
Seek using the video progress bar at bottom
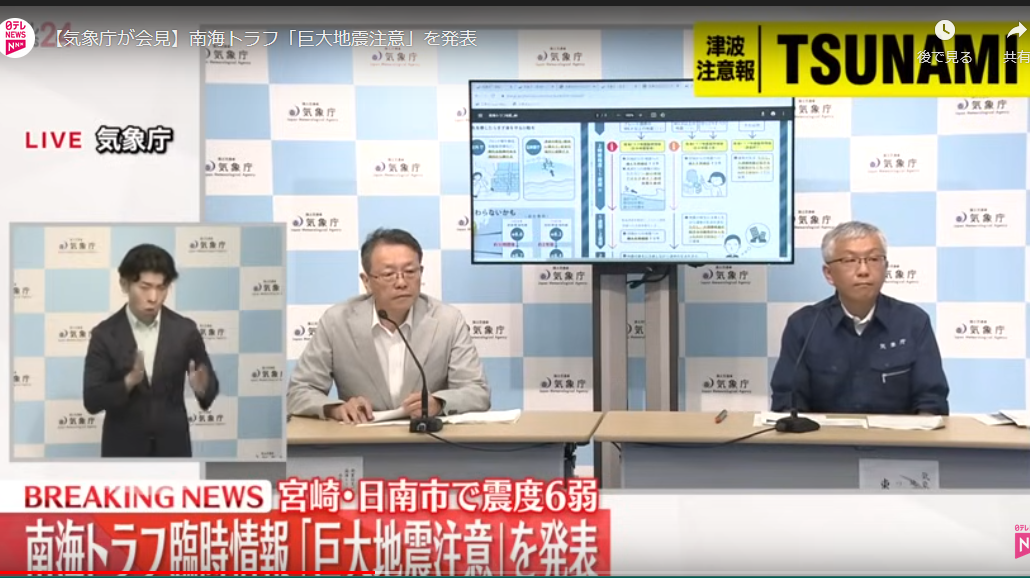click(x=515, y=574)
